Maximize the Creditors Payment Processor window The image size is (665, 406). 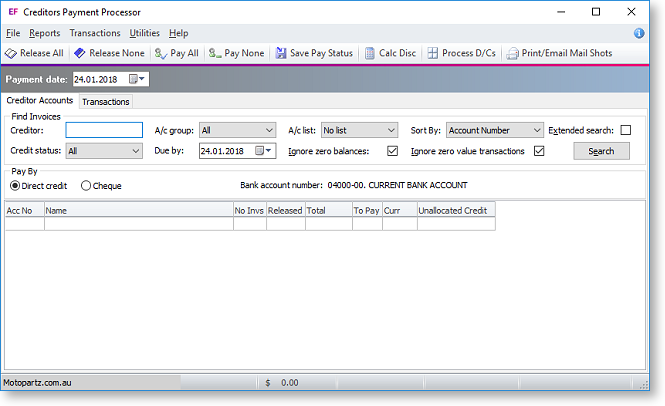[x=596, y=12]
